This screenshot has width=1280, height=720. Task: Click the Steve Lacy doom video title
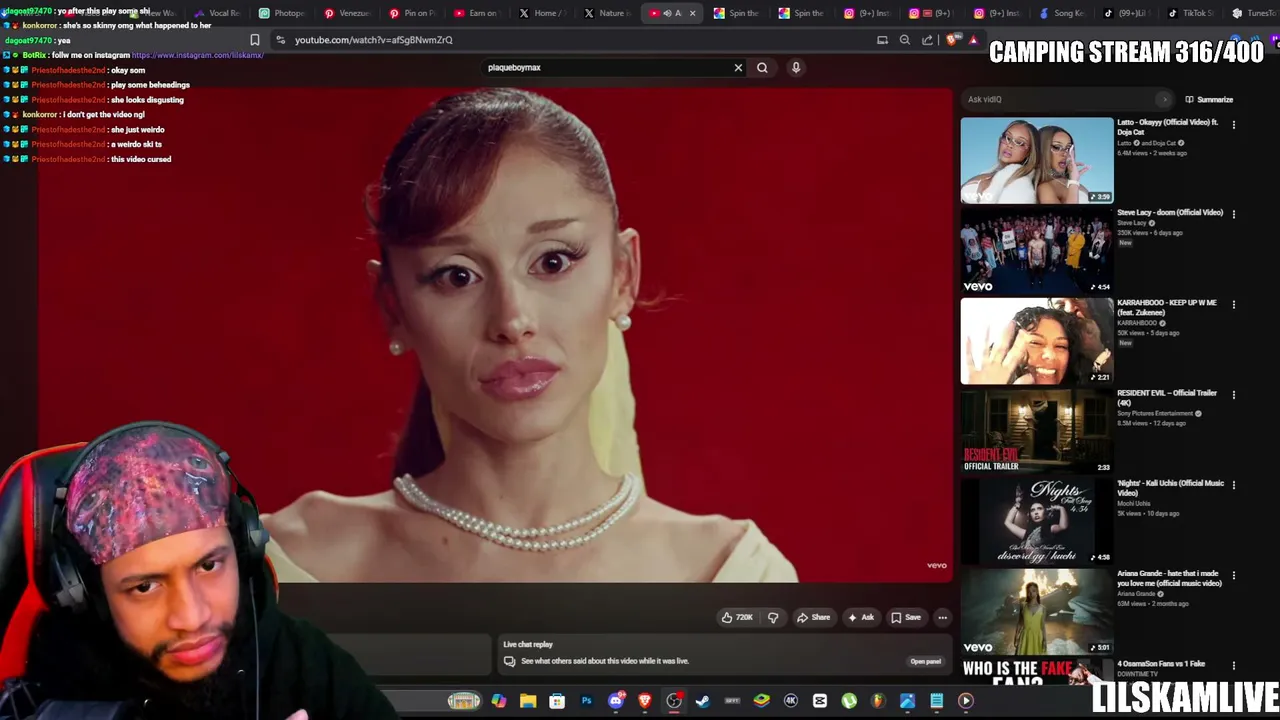(x=1170, y=213)
